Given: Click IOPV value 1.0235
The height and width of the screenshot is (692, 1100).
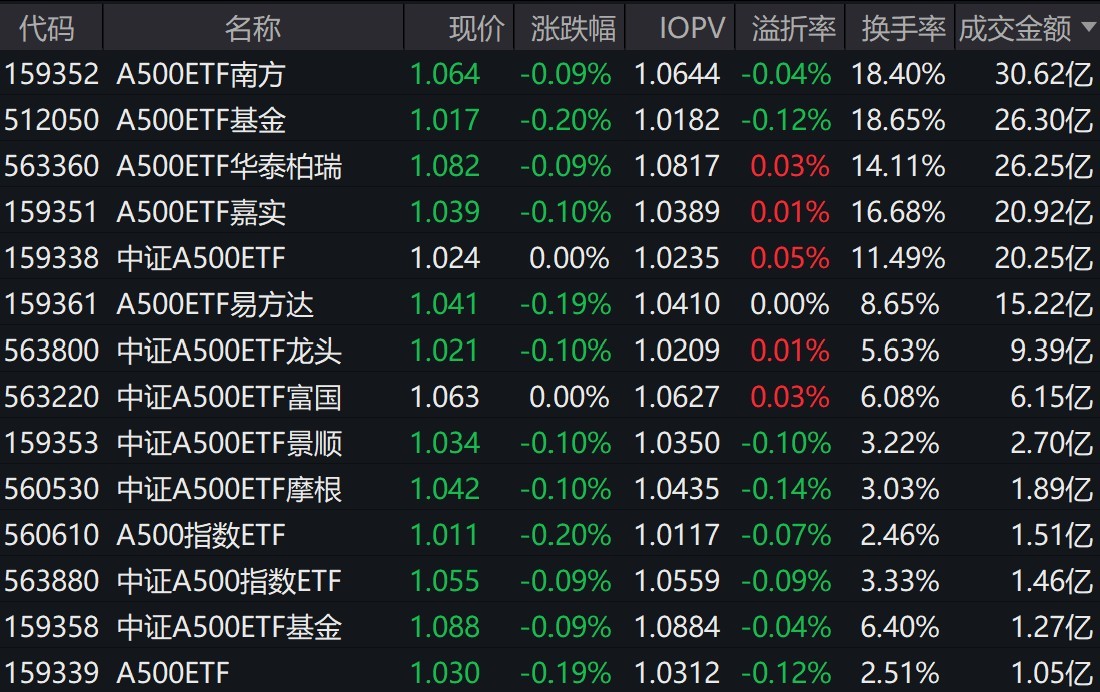Looking at the screenshot, I should click(x=677, y=258).
